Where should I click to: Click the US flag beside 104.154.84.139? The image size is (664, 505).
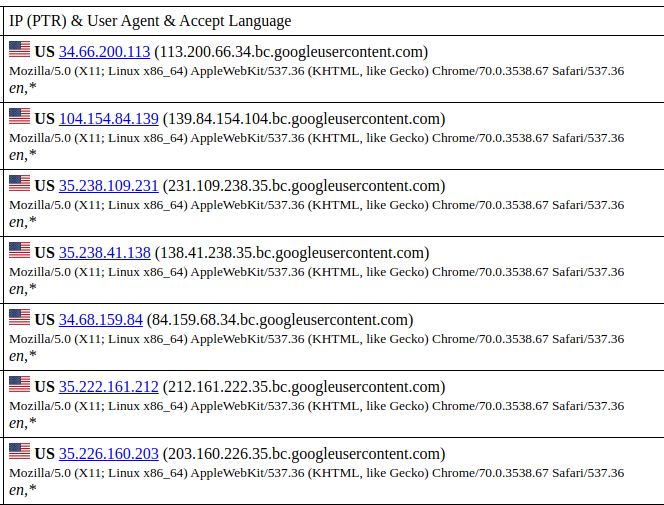pos(19,116)
